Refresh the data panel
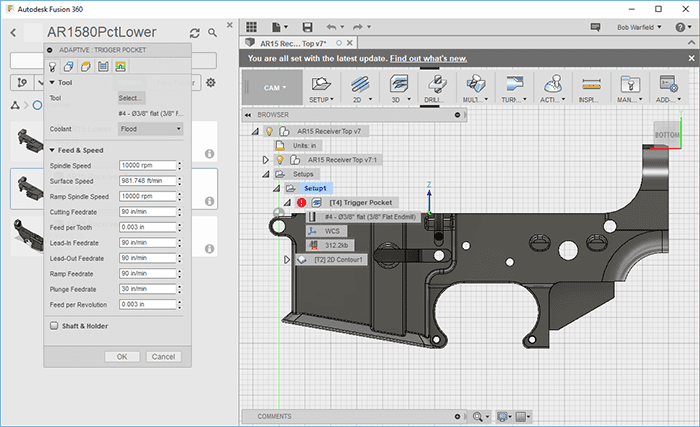The height and width of the screenshot is (427, 700). (x=195, y=33)
